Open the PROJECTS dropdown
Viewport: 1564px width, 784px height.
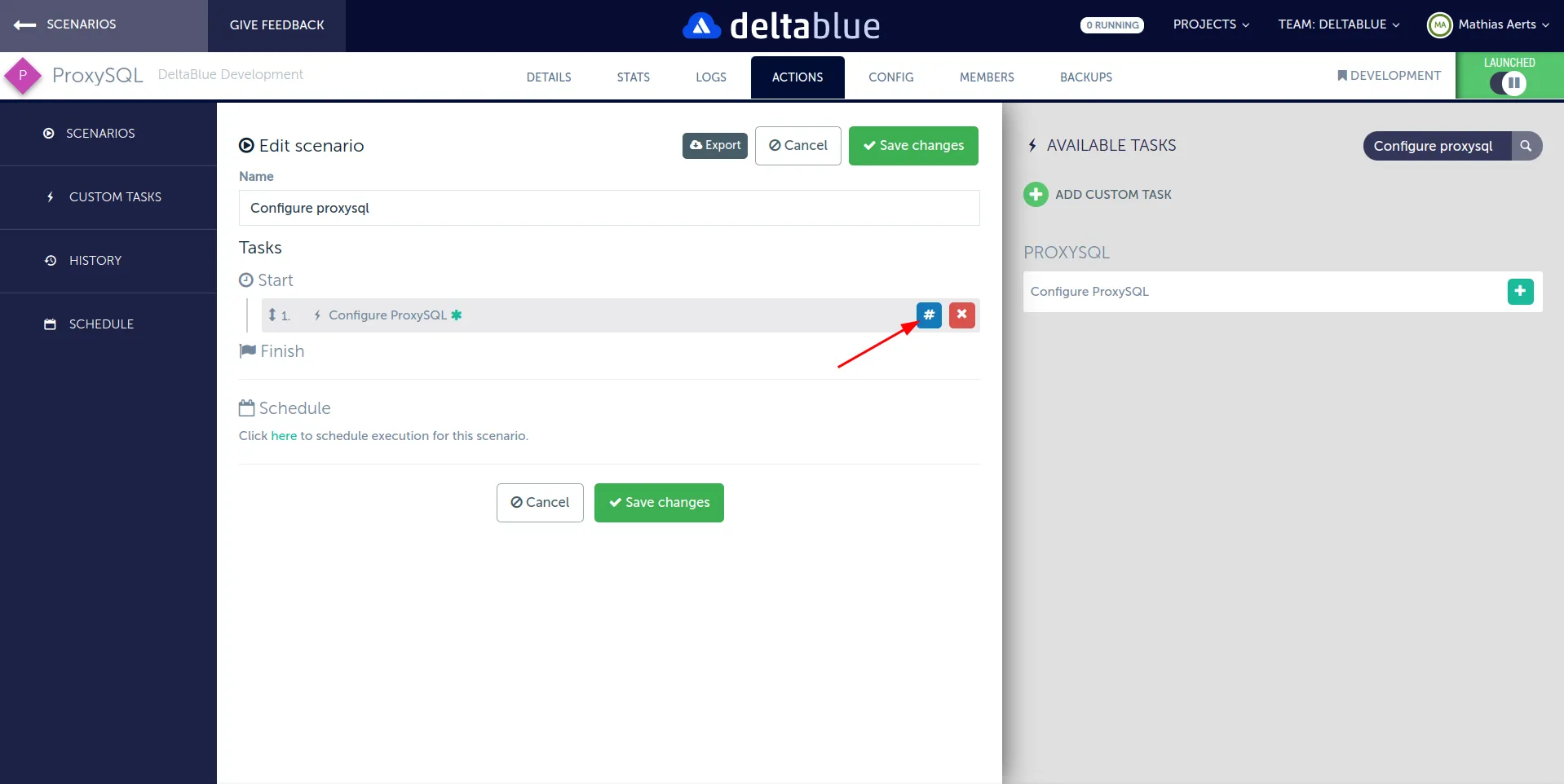click(x=1210, y=24)
